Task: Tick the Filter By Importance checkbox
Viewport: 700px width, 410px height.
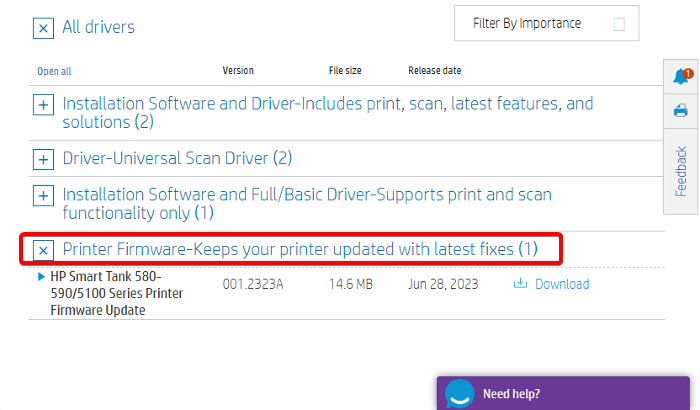Action: coord(619,24)
